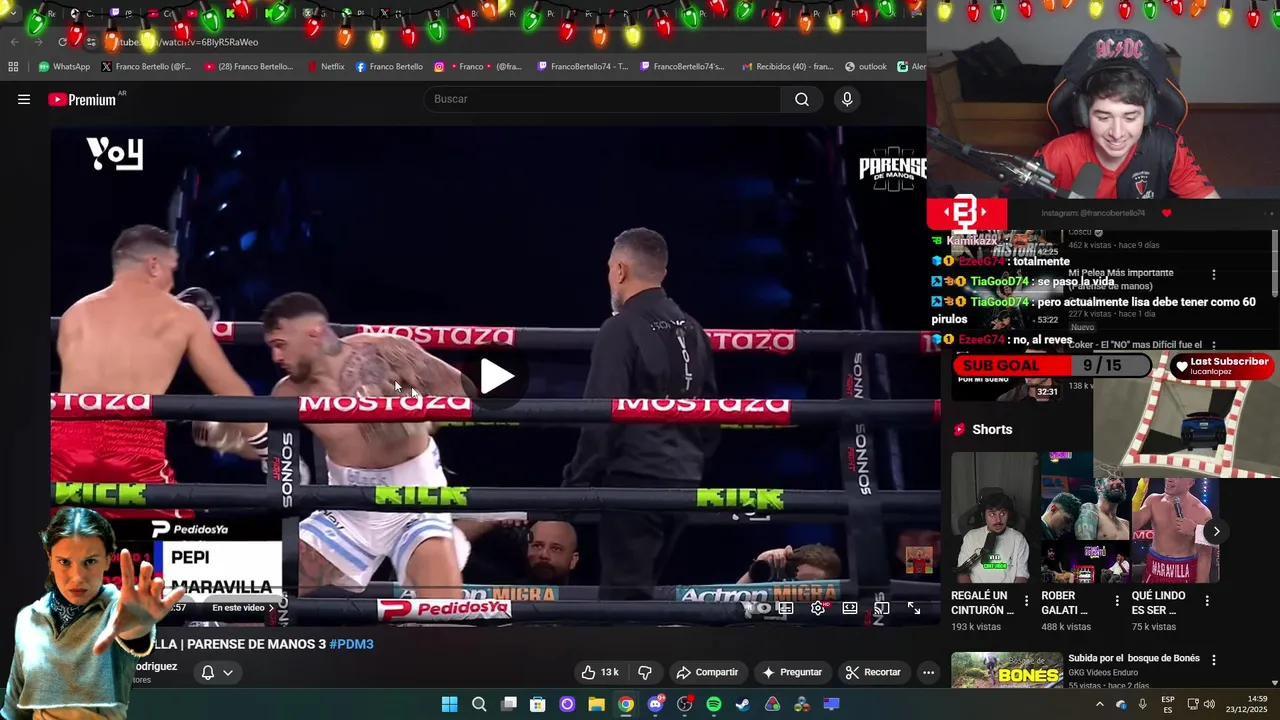Screen dimensions: 1280x720
Task: Open options for 'REGALÉ UN CINTURÓN' short
Action: click(x=1026, y=601)
